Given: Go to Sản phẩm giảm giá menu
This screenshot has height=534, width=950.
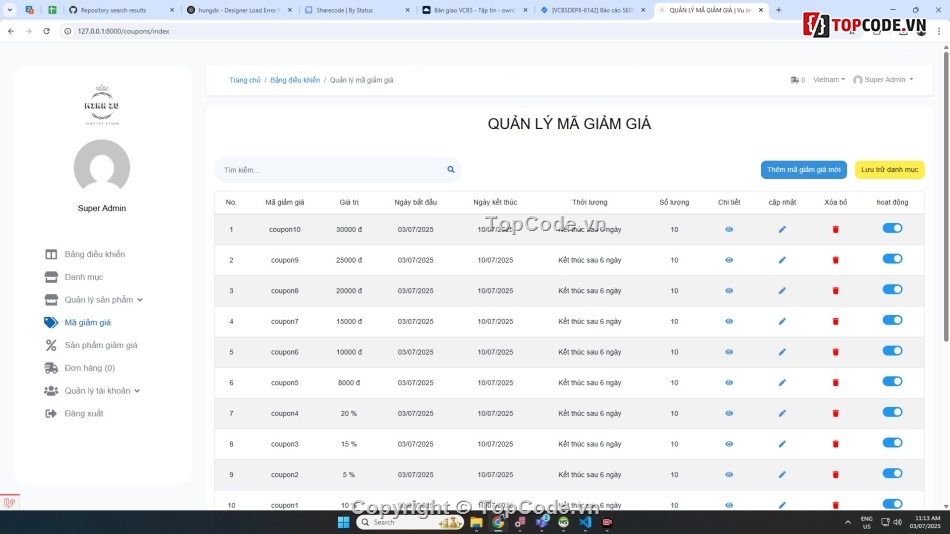Looking at the screenshot, I should point(100,345).
